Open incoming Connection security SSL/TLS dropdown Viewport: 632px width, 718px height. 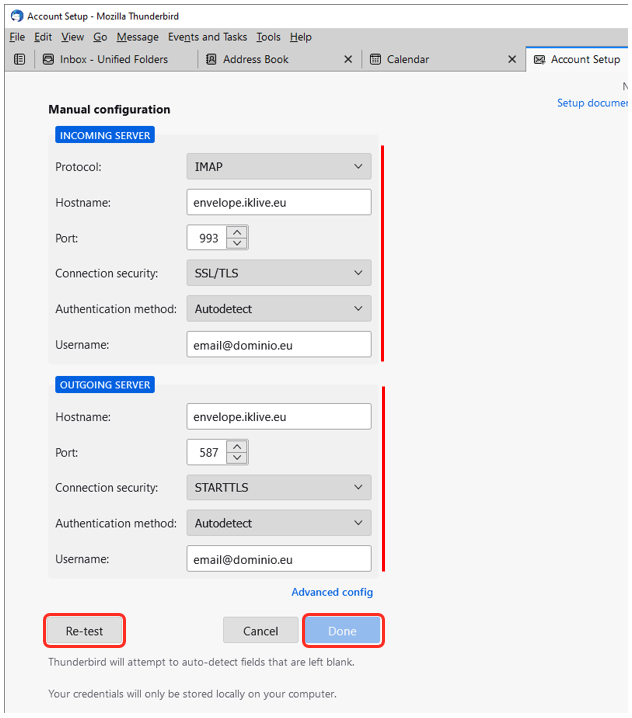(279, 273)
